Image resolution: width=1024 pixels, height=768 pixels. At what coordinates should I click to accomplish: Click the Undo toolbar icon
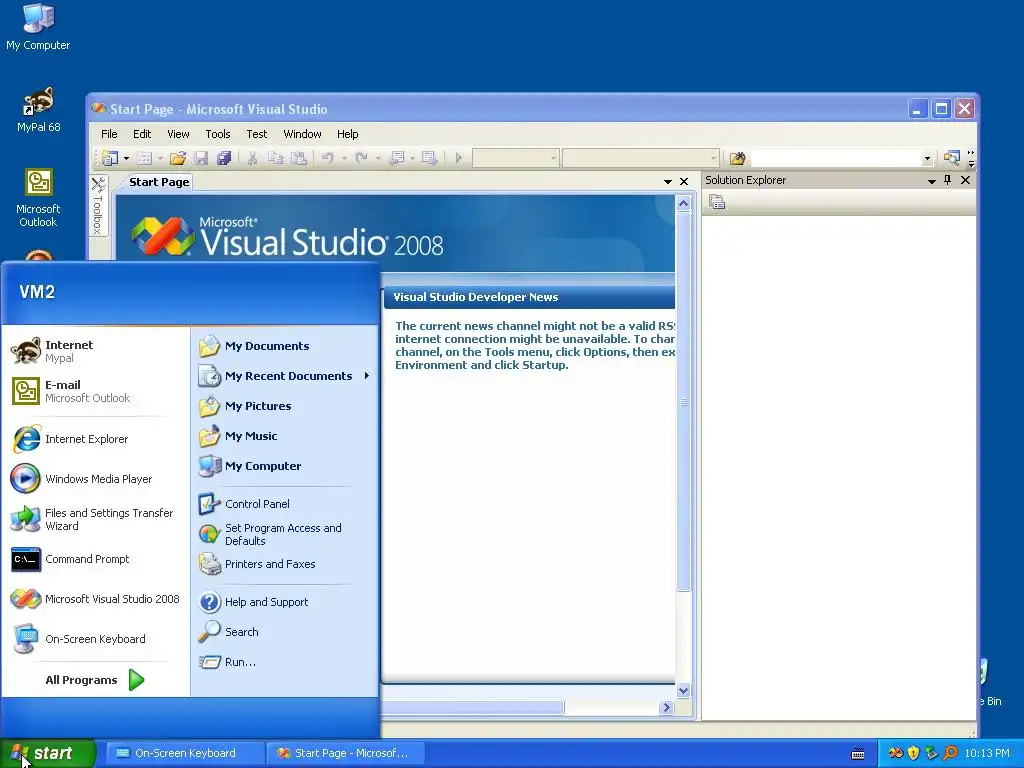click(x=328, y=158)
